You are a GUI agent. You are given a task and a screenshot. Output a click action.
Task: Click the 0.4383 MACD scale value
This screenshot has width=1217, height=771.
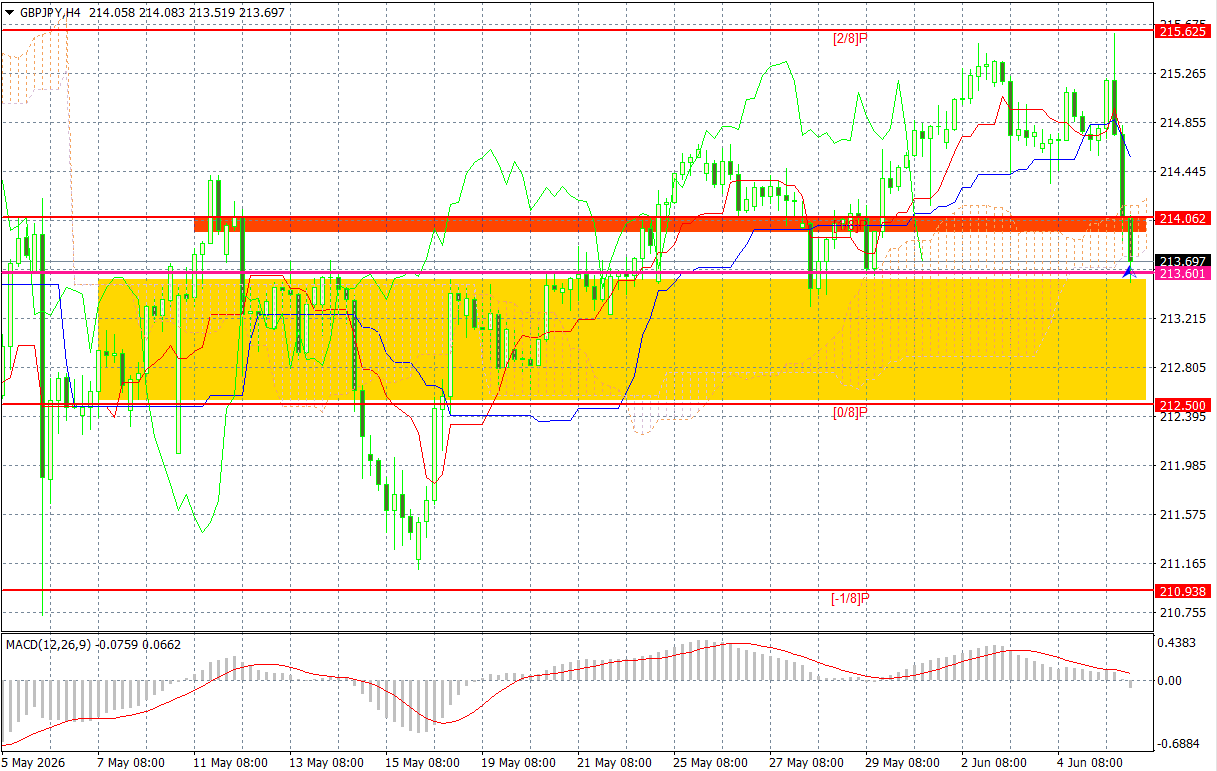coord(1179,644)
